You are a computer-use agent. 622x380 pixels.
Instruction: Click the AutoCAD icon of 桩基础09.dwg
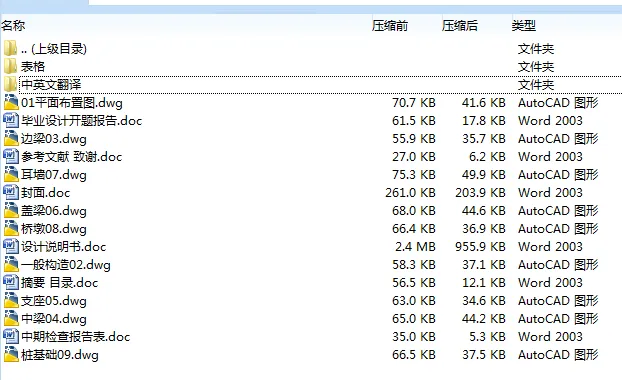tap(11, 355)
